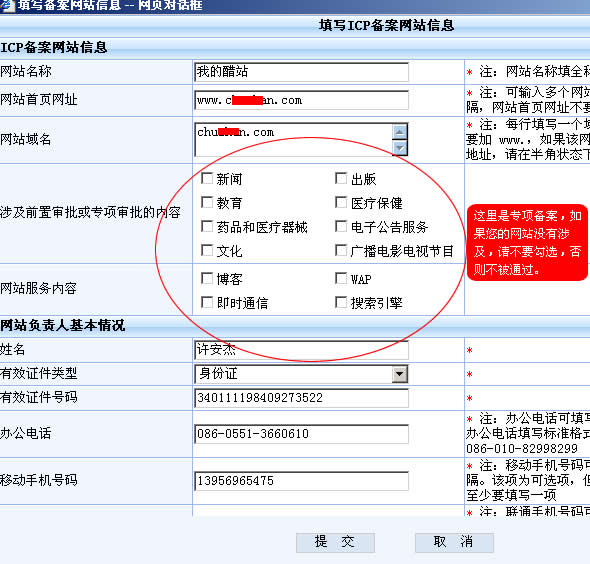590x564 pixels.
Task: Enable the 教育 checkbox
Action: (x=207, y=202)
